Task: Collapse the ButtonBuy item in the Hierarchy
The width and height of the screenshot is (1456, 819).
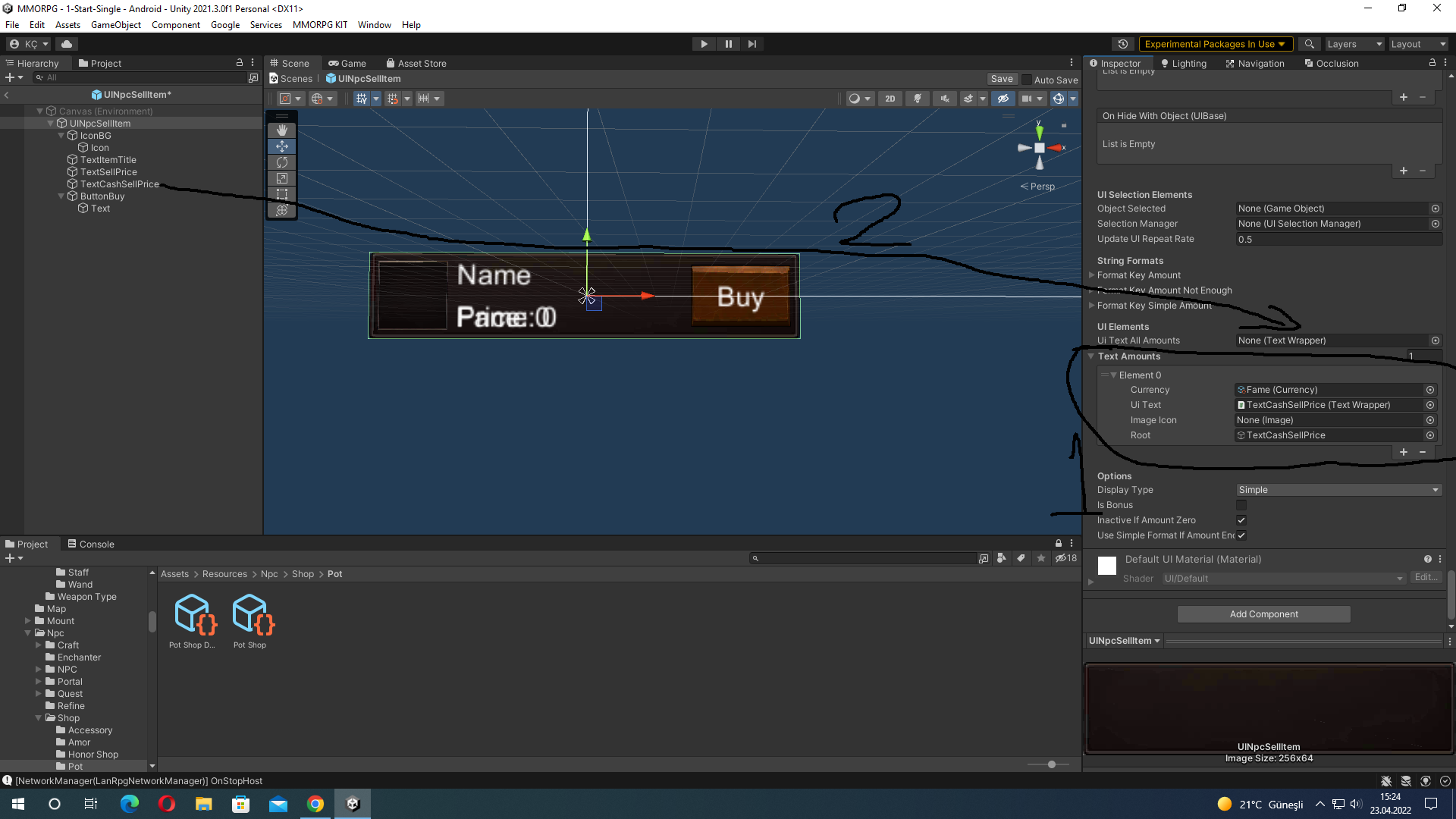Action: tap(61, 196)
